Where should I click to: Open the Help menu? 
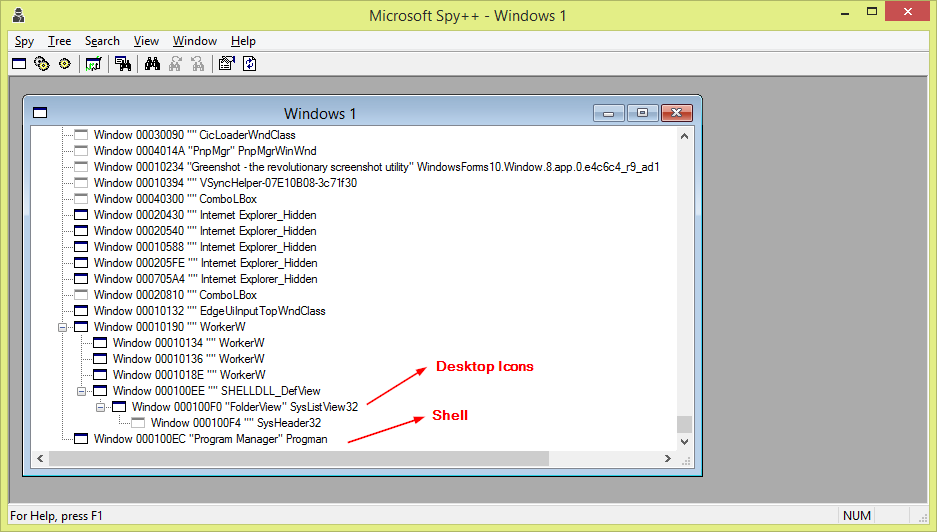tap(243, 41)
